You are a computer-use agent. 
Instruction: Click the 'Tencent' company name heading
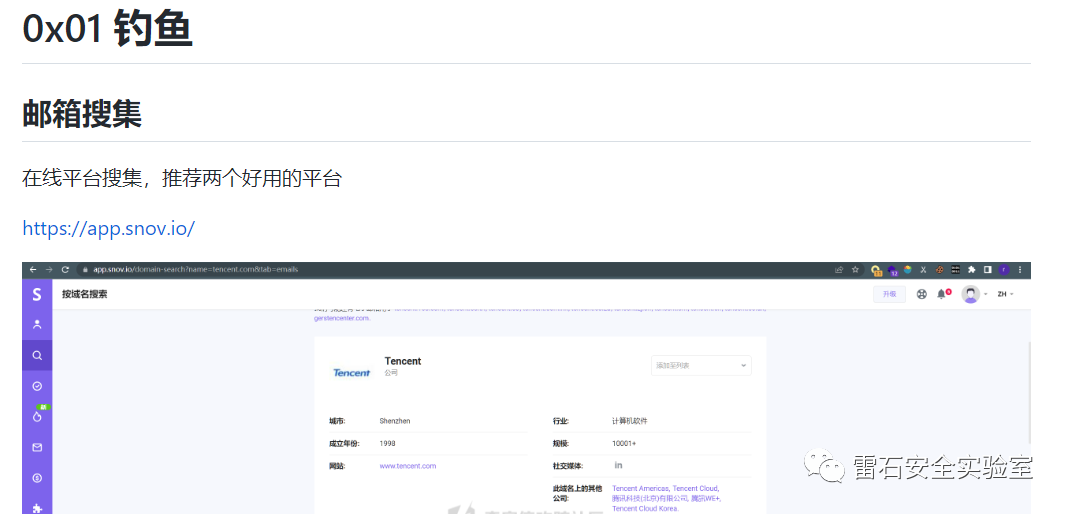click(x=403, y=361)
